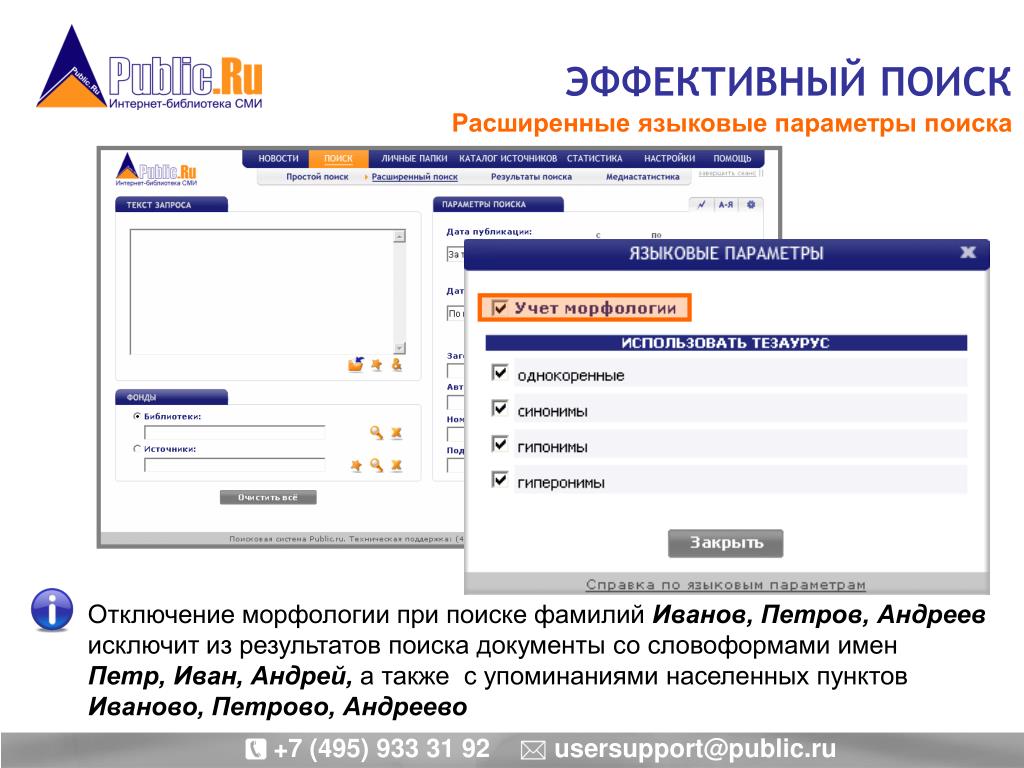Click into the query text area
The image size is (1024, 768).
[x=262, y=291]
